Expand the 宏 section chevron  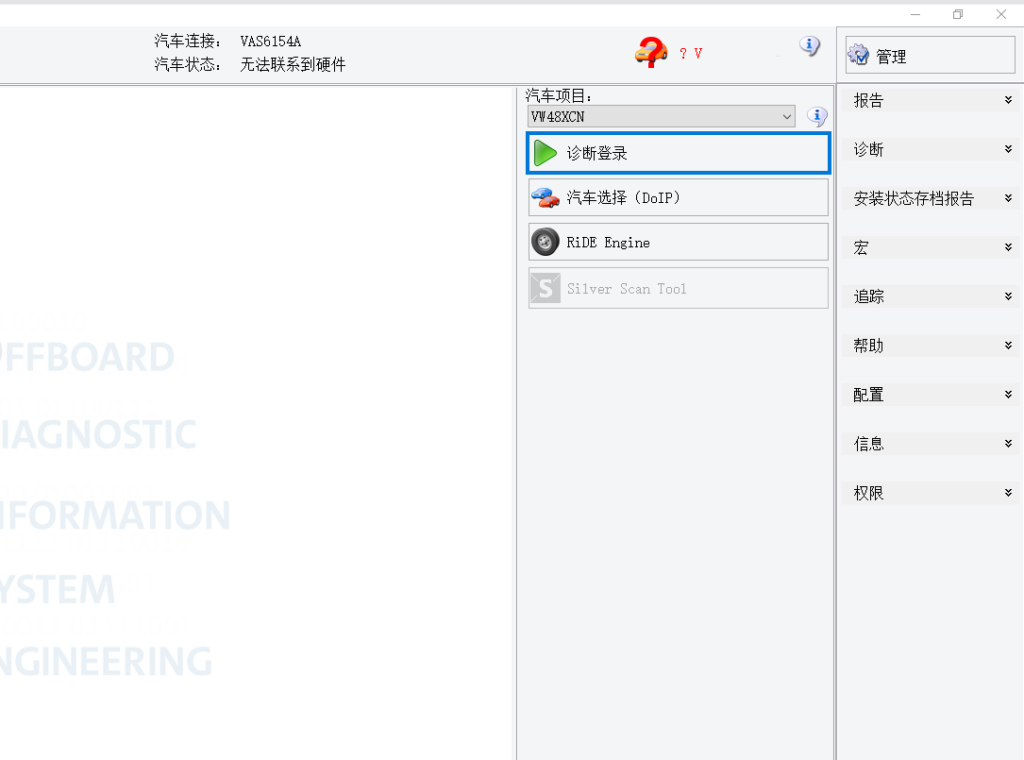pos(1008,247)
